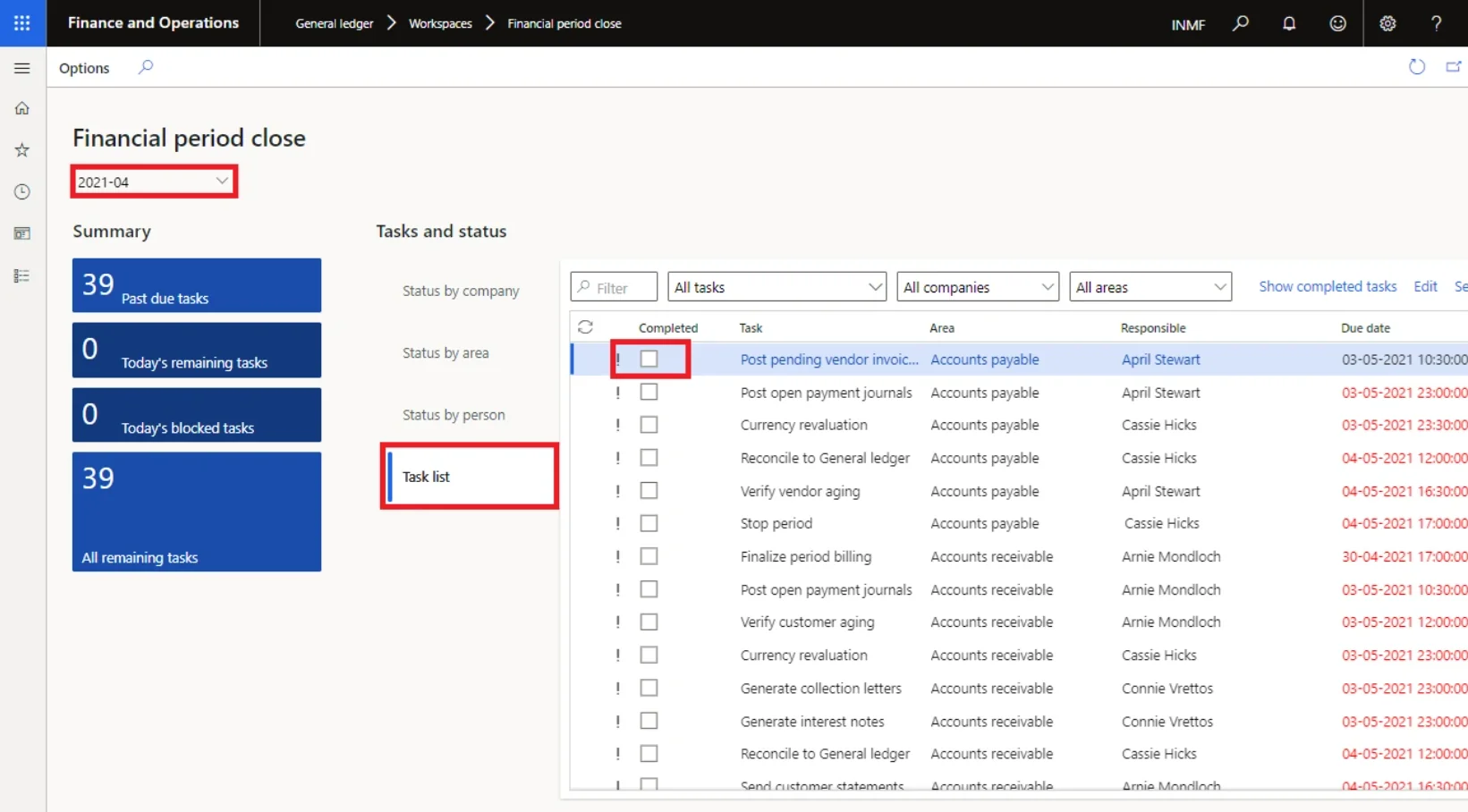This screenshot has height=812, width=1468.
Task: Go to General ledger breadcrumb
Action: pyautogui.click(x=335, y=23)
